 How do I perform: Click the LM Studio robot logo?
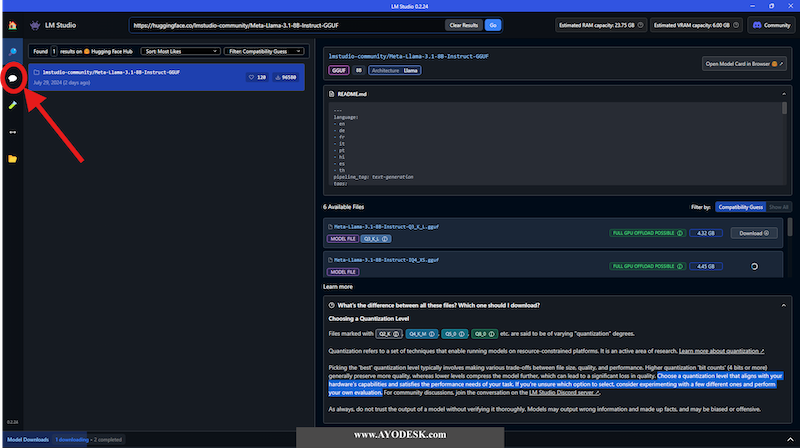[35, 25]
